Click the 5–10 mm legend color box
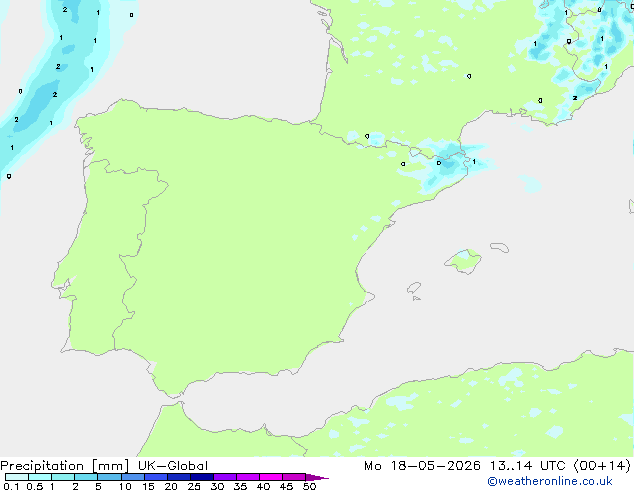This screenshot has height=490, width=634. 109,477
